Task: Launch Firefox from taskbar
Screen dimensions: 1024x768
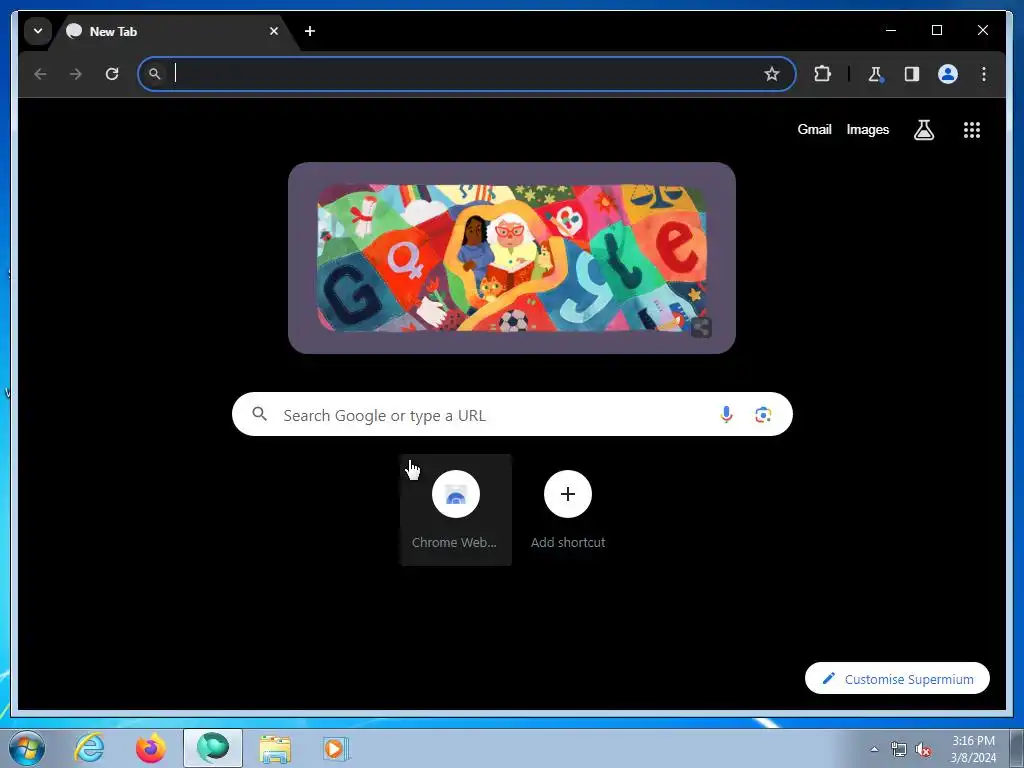Action: 151,748
